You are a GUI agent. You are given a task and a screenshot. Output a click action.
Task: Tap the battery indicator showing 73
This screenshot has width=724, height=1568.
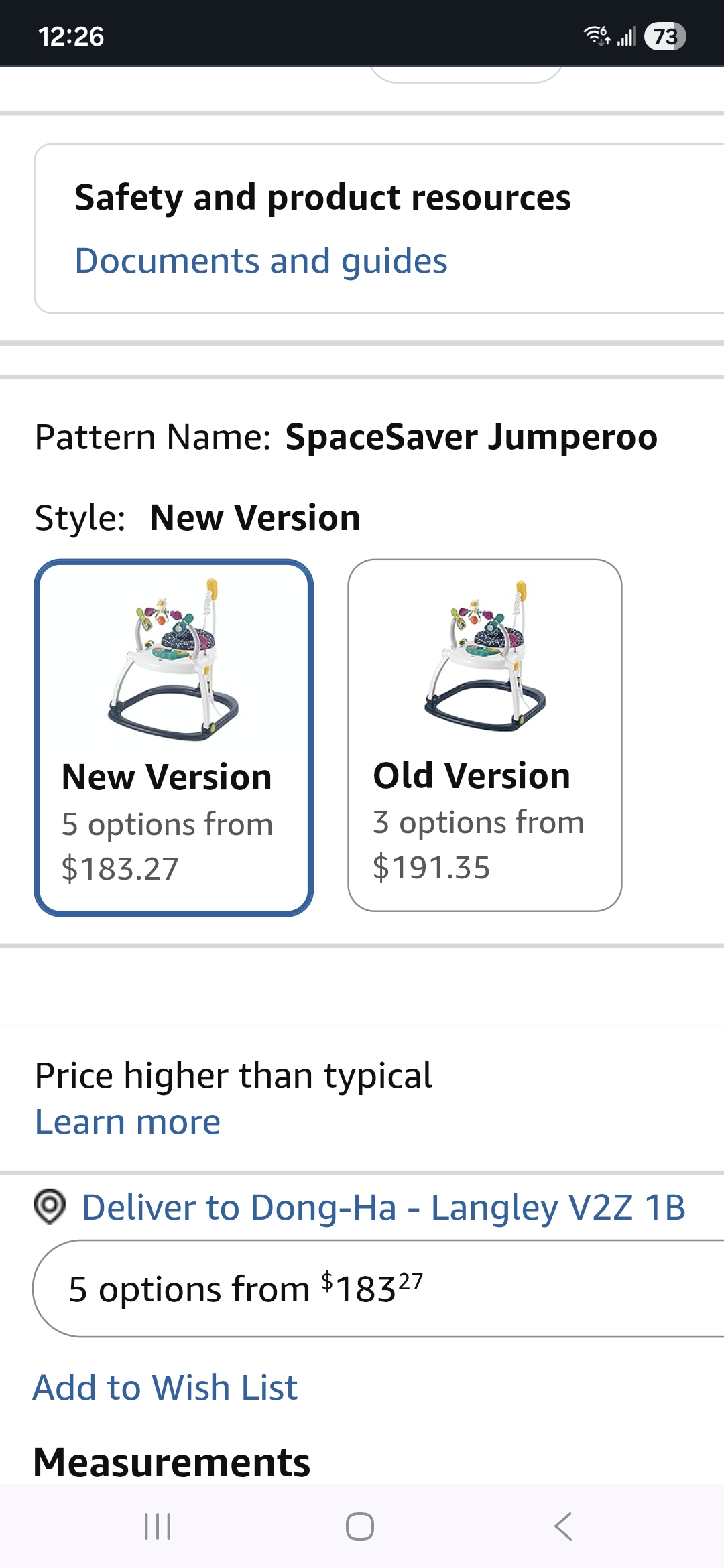point(664,36)
